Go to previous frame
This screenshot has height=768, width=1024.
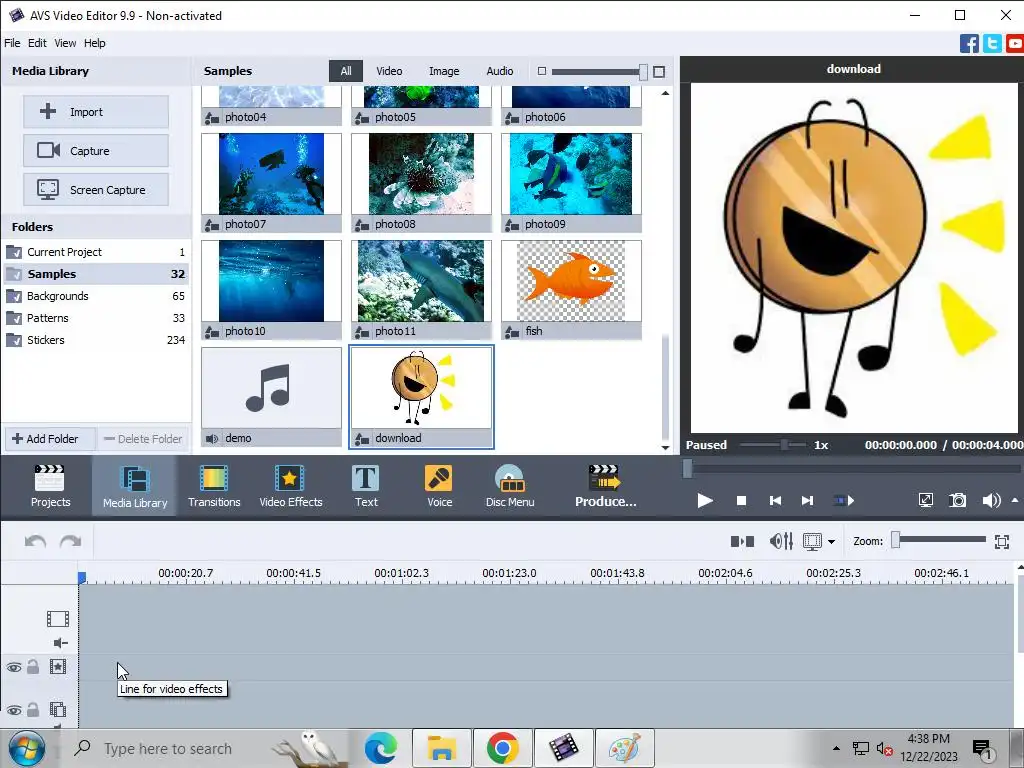click(x=775, y=501)
